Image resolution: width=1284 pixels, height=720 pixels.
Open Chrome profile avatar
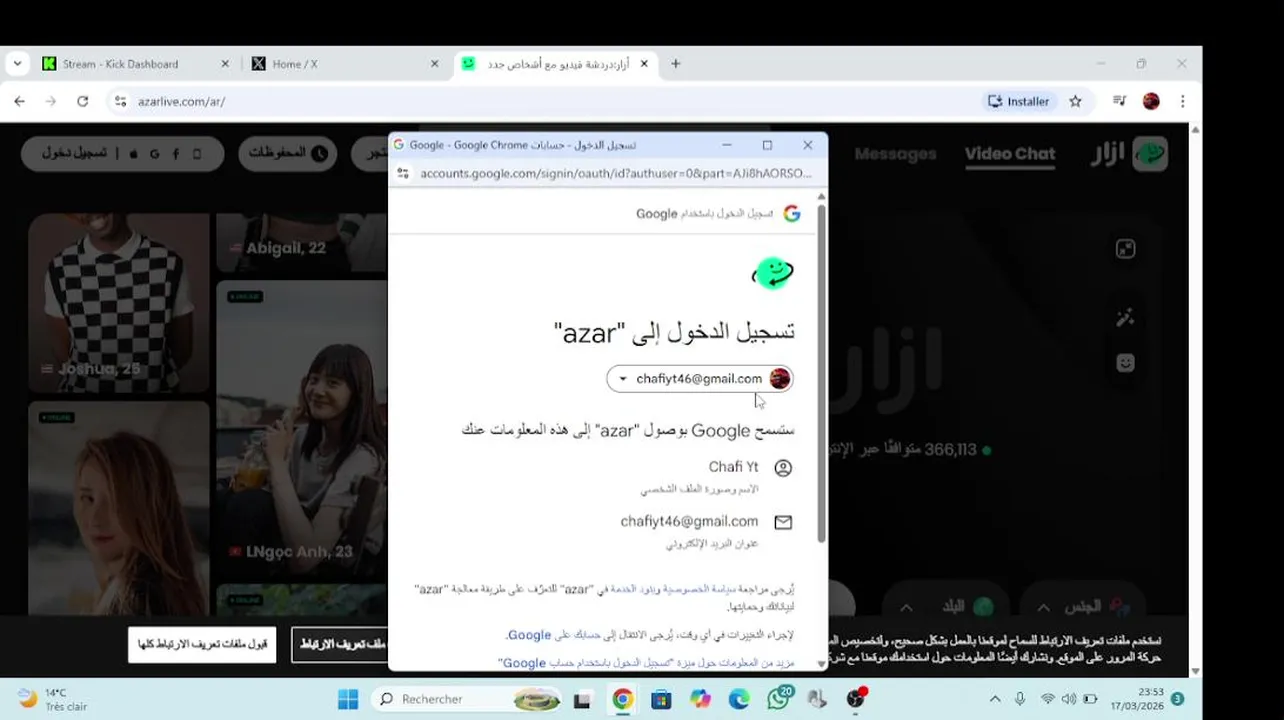coord(1151,101)
